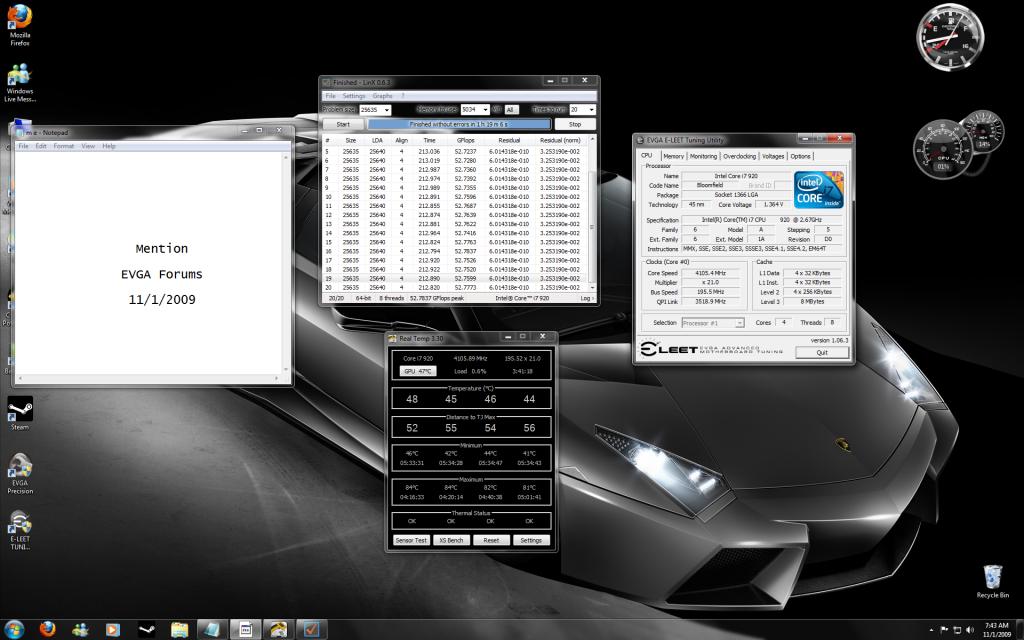Open EVGA Precision desktop shortcut

coord(19,468)
